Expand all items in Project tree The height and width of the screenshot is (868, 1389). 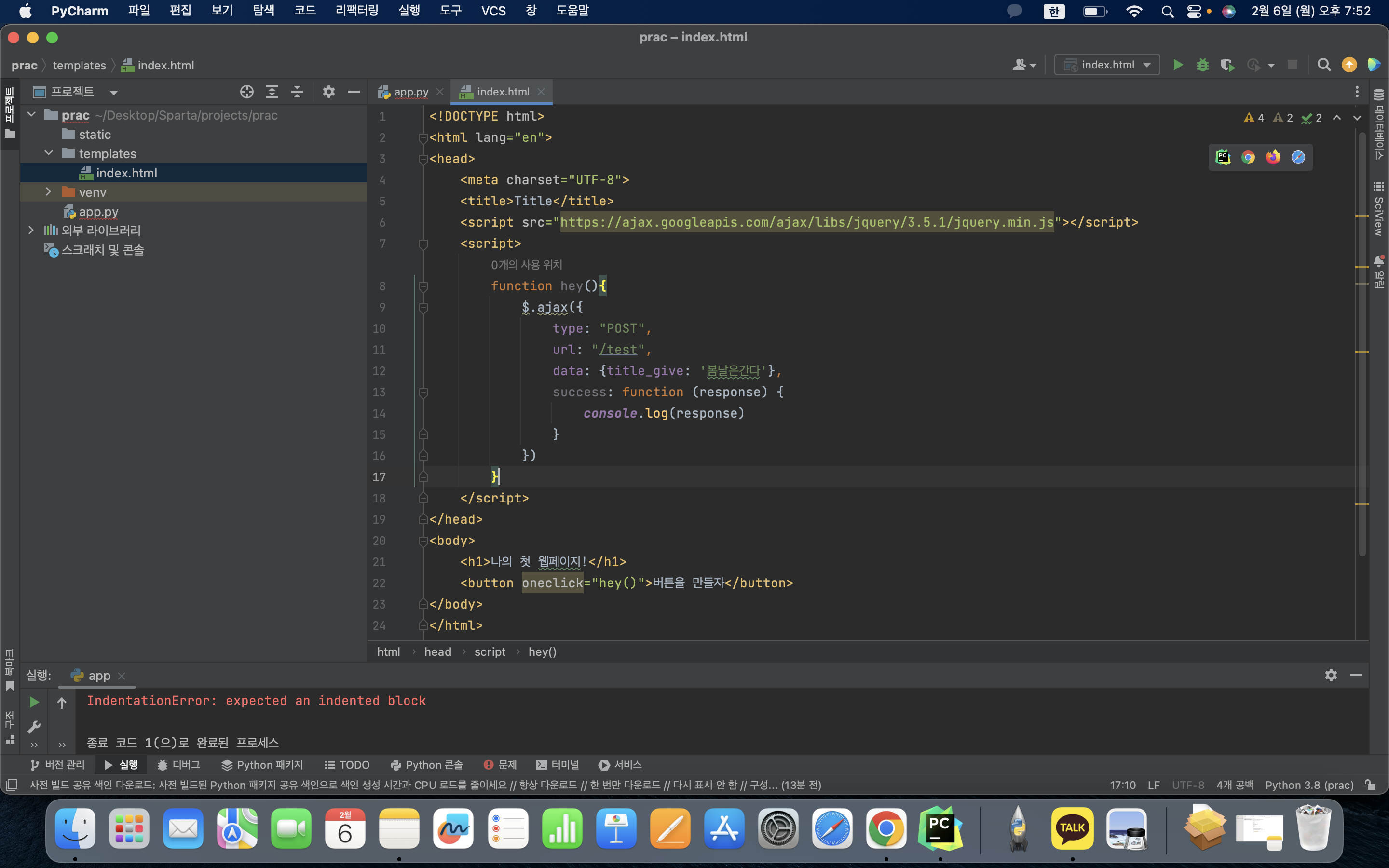272,92
